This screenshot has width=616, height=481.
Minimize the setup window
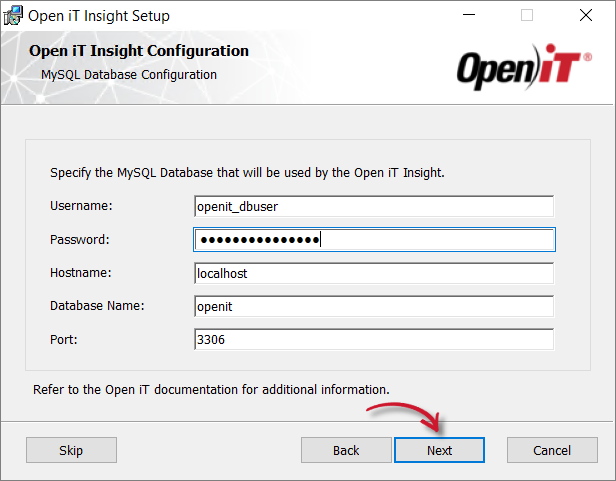[469, 15]
